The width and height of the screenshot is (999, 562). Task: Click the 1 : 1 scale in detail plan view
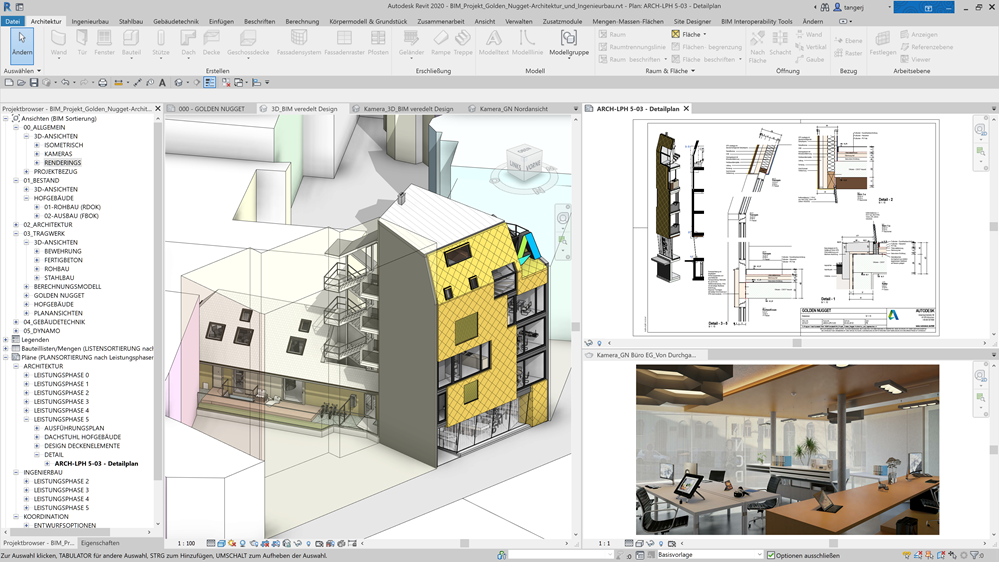[604, 544]
